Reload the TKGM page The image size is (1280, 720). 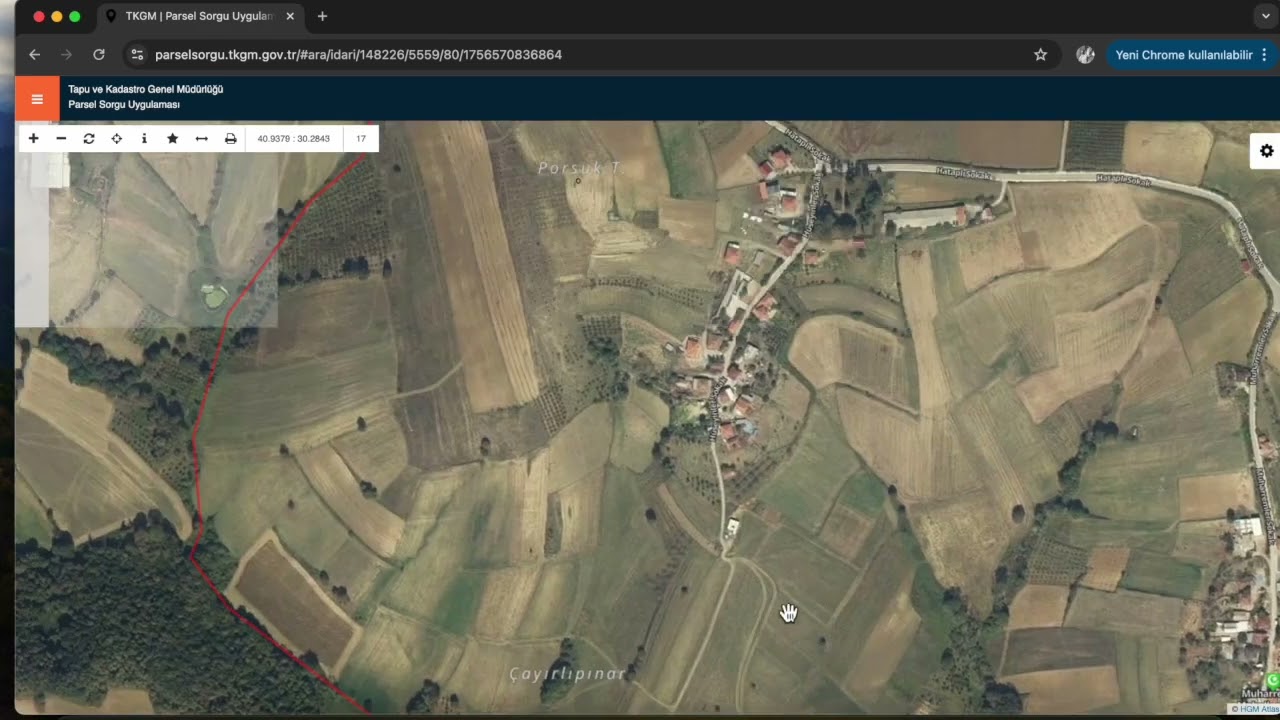click(99, 55)
